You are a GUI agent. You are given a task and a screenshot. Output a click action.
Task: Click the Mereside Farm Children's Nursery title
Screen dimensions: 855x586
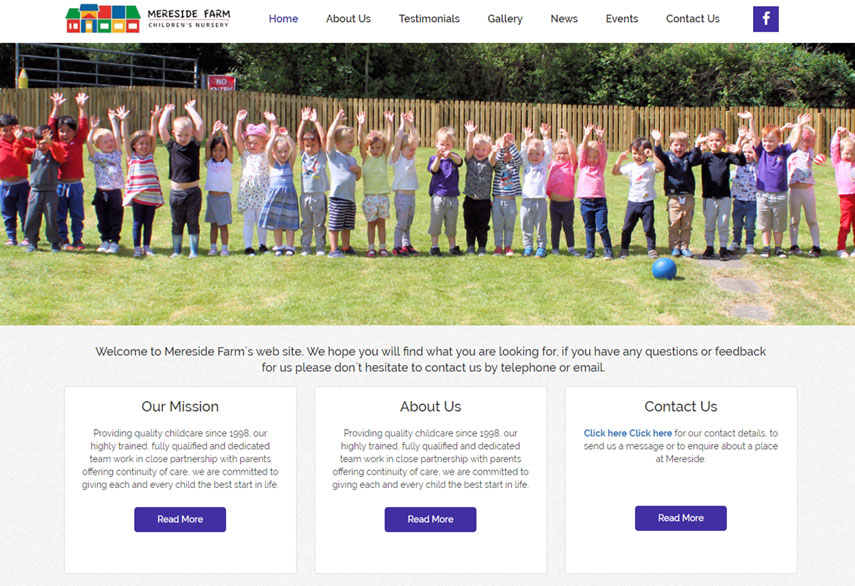(x=189, y=19)
